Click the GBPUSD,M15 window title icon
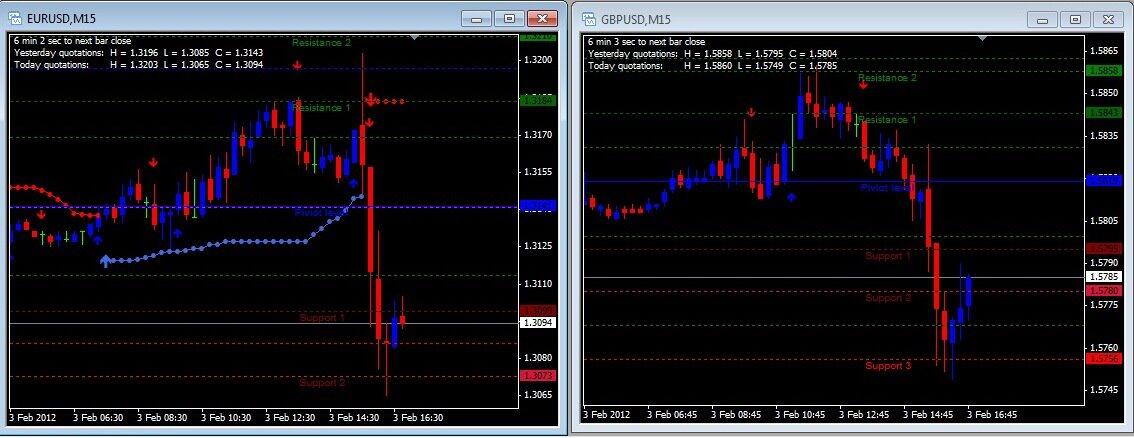Viewport: 1134px width, 438px height. tap(589, 18)
